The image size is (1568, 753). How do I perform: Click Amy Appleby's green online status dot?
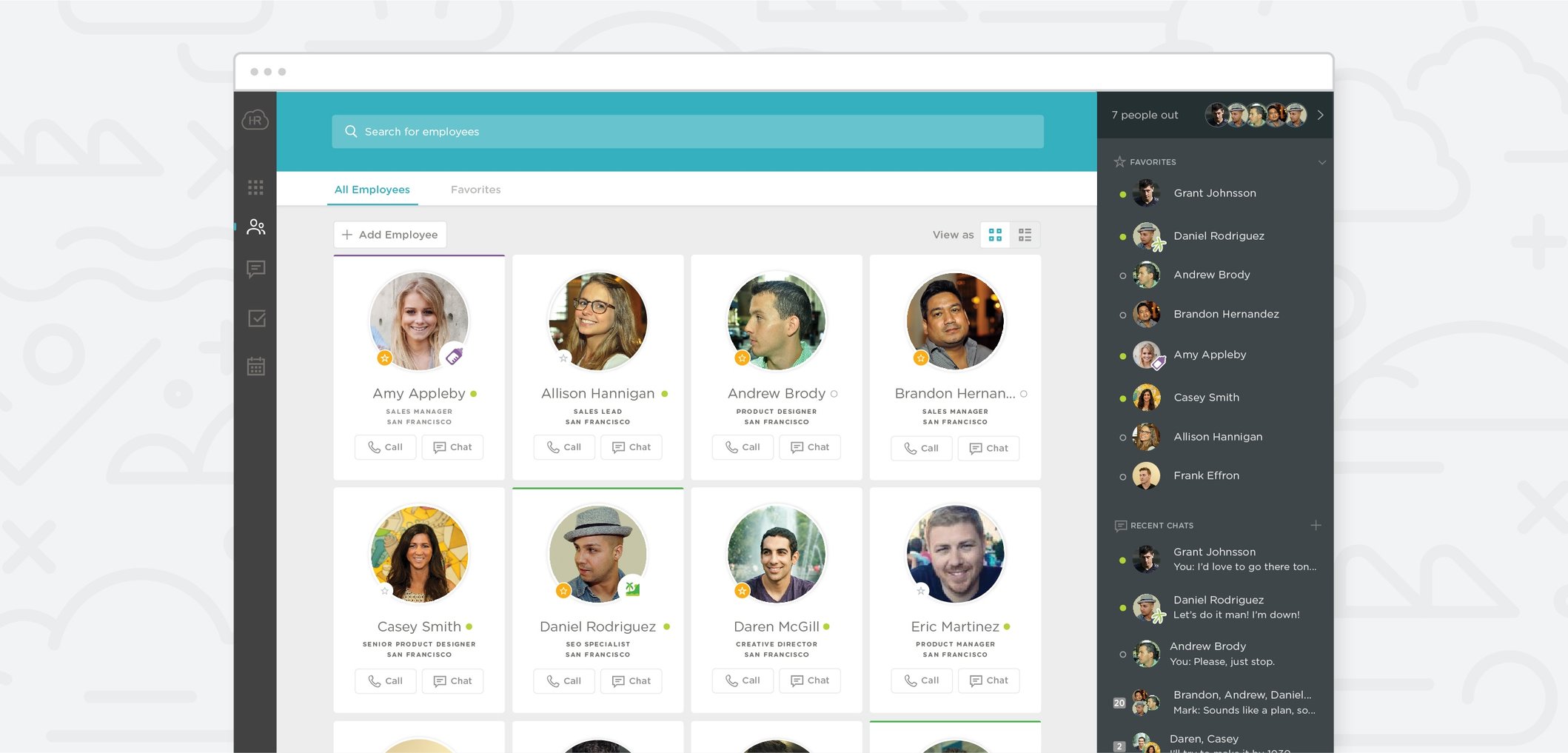coord(475,393)
